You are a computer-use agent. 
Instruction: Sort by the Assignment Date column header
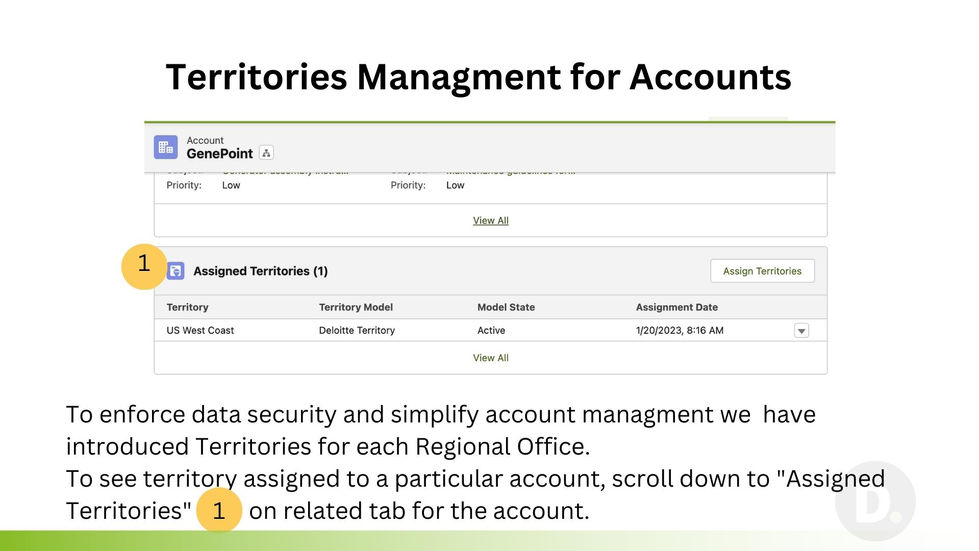(x=677, y=307)
